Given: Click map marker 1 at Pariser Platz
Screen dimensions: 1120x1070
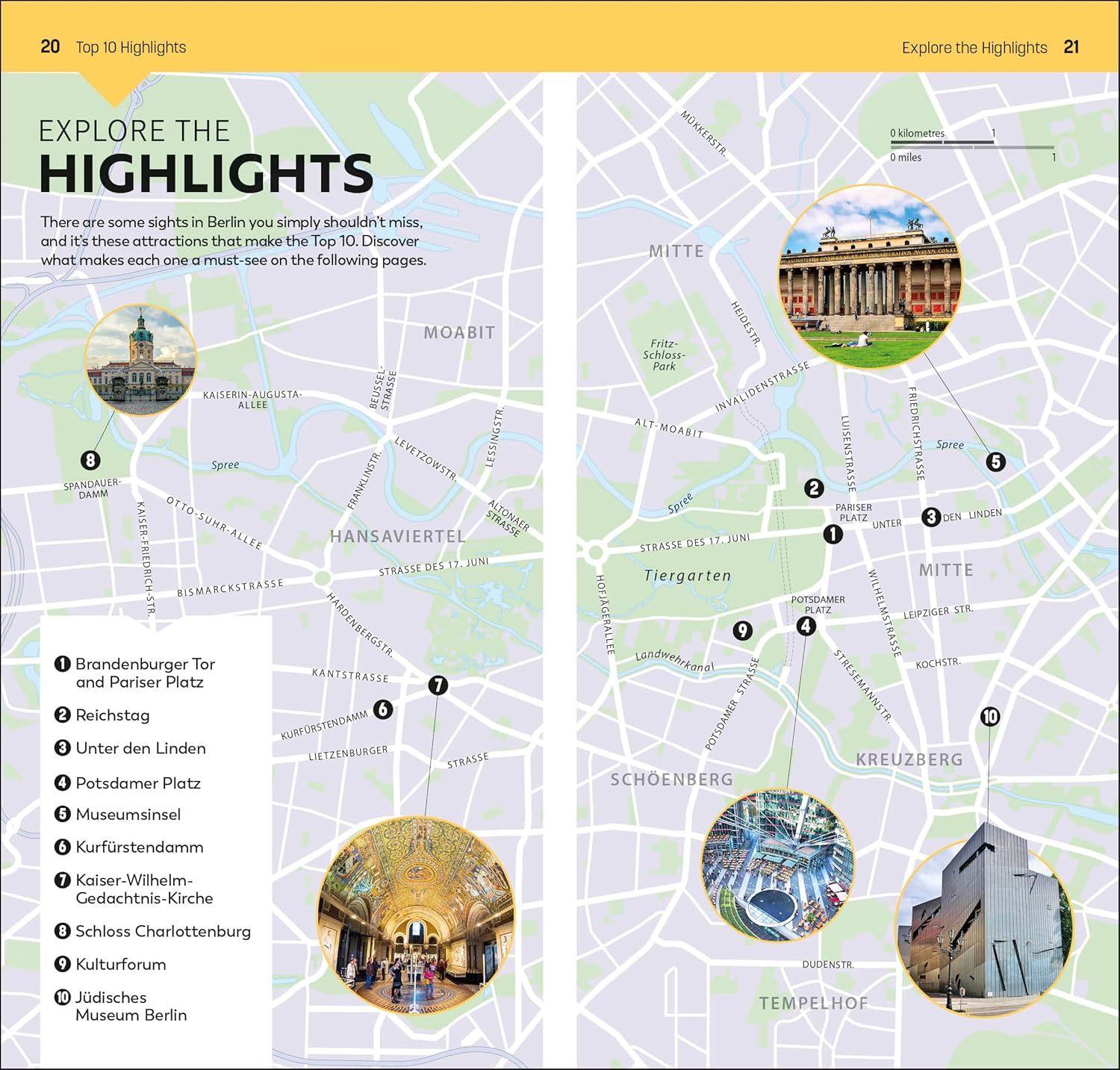Looking at the screenshot, I should (x=833, y=534).
